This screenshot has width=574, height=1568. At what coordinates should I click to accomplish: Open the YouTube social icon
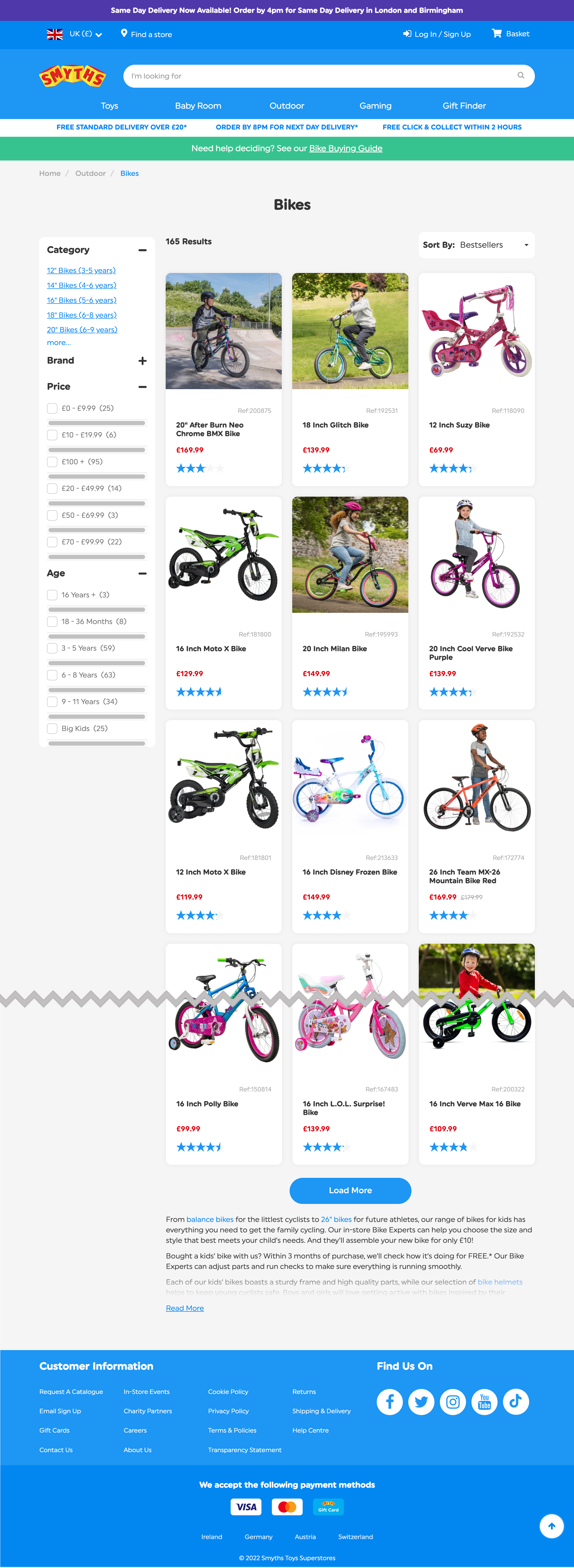485,1401
